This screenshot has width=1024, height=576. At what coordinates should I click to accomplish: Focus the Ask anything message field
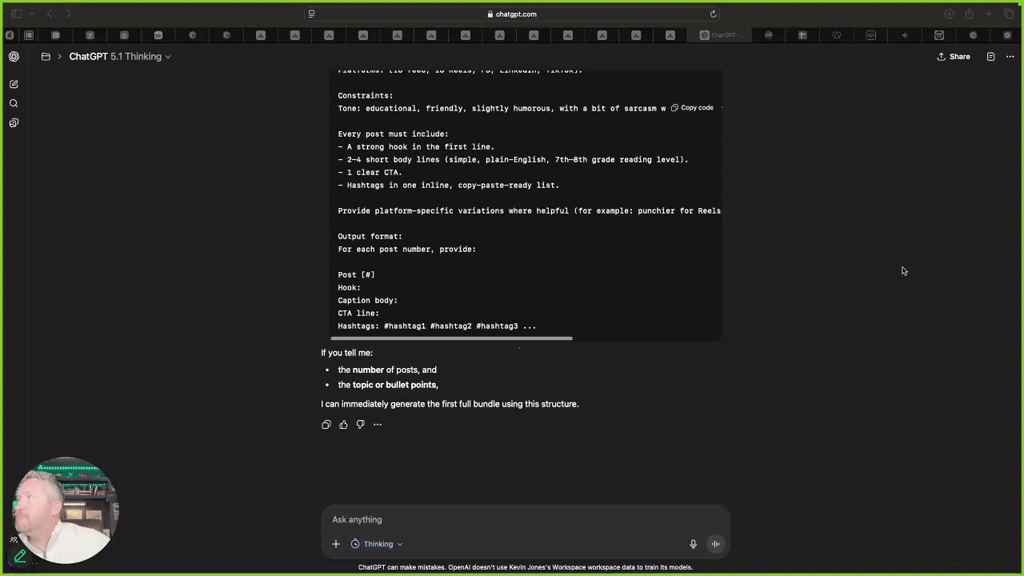tap(525, 520)
